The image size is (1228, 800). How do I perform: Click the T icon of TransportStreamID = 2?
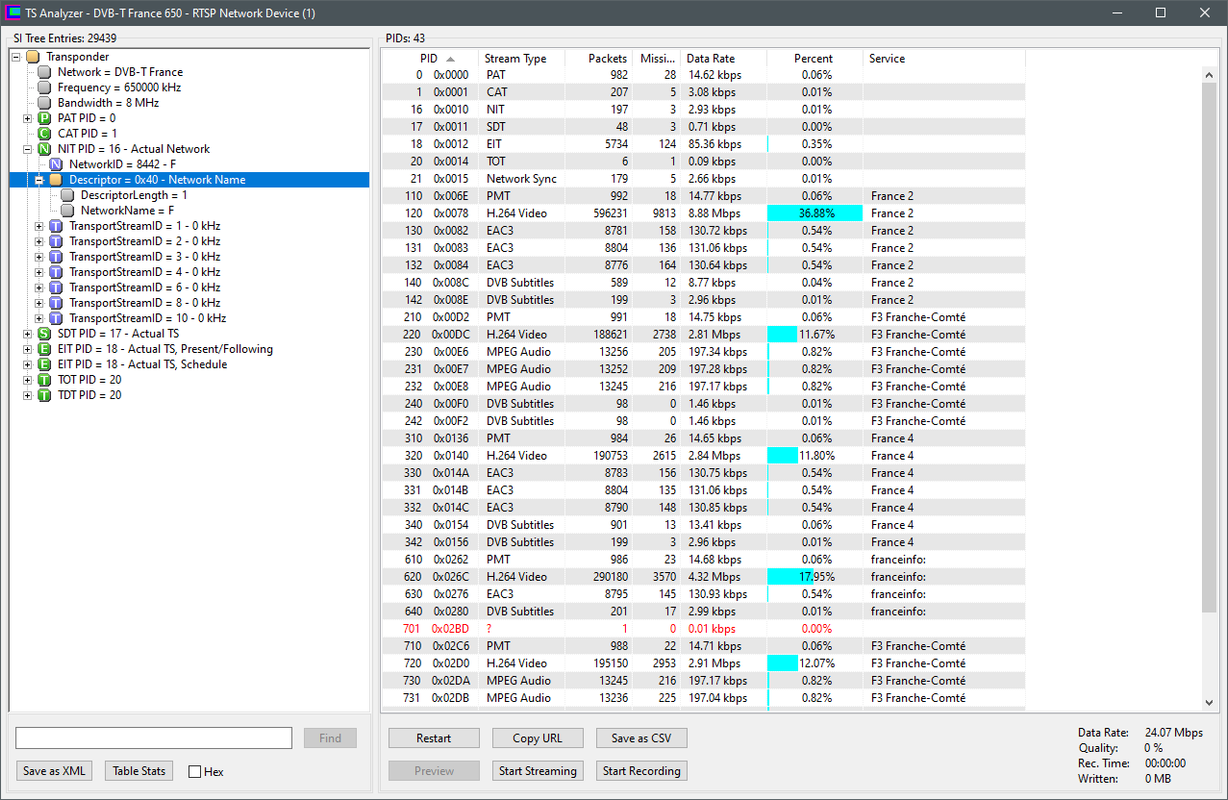[x=55, y=241]
